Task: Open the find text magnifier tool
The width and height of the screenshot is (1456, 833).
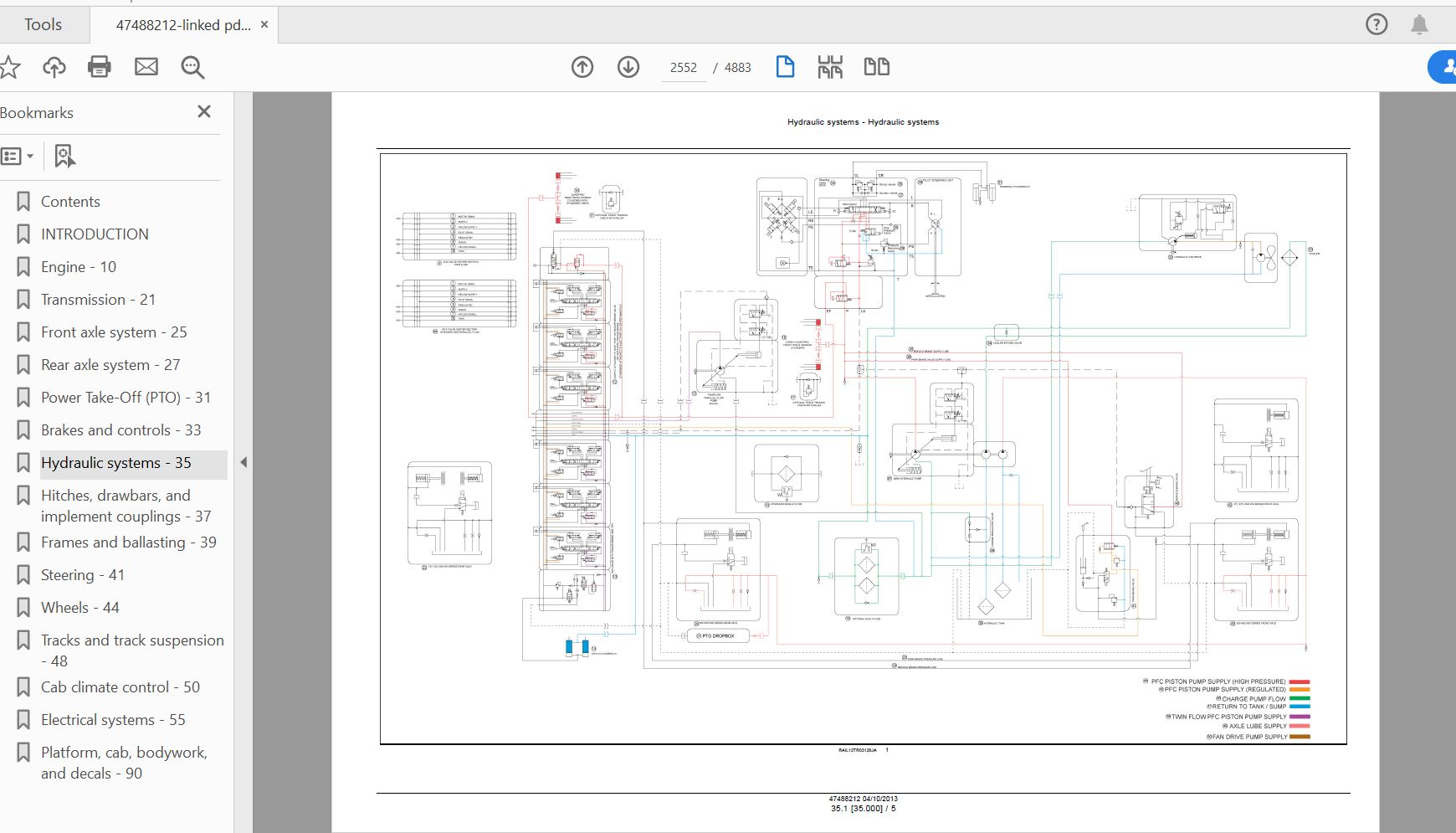Action: coord(192,67)
